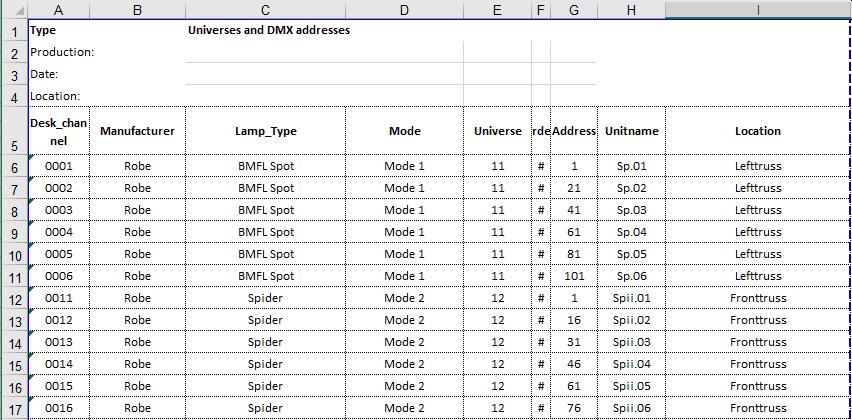Click desk channel cell 0004
This screenshot has height=420, width=852.
click(59, 232)
